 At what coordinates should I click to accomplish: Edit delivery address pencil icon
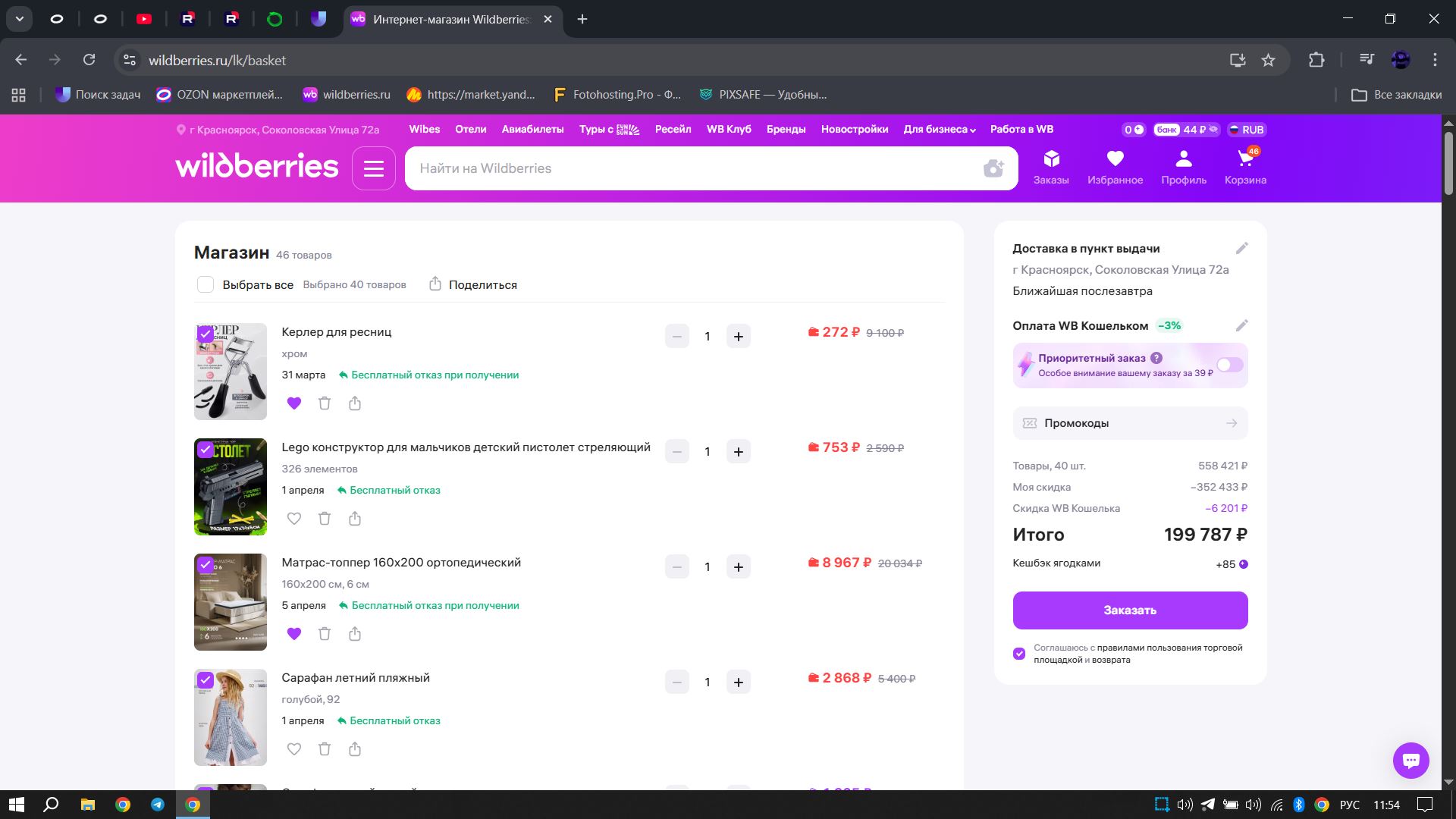(x=1241, y=248)
